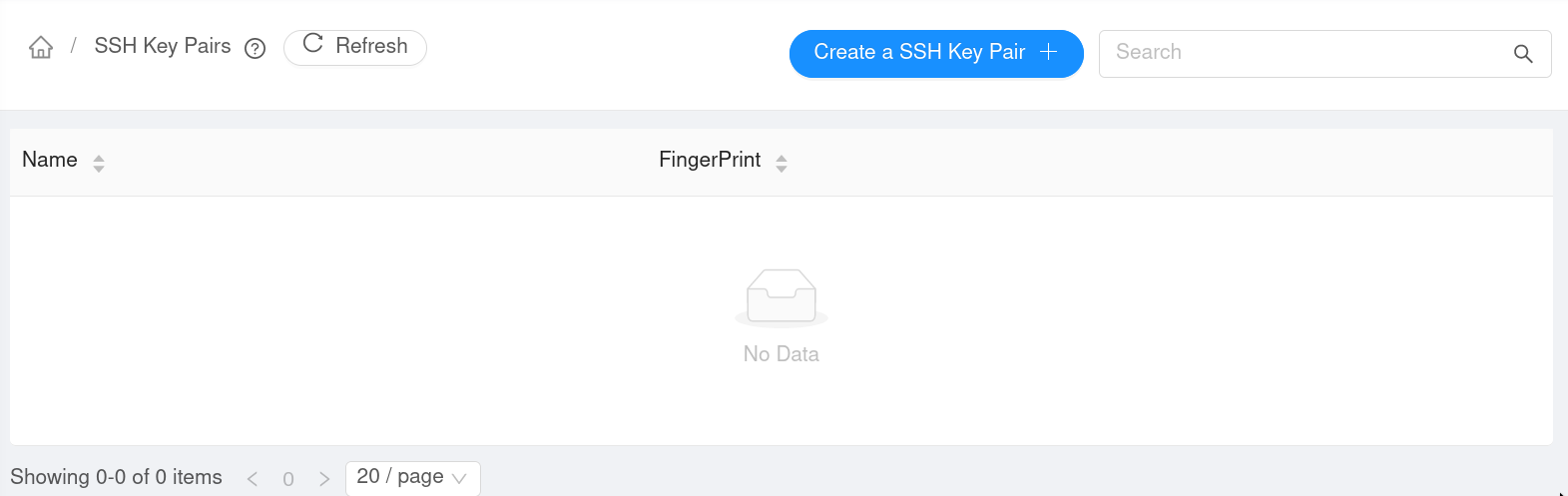Screen dimensions: 1568x496
Task: Toggle the Name column sort arrows
Action: (99, 163)
